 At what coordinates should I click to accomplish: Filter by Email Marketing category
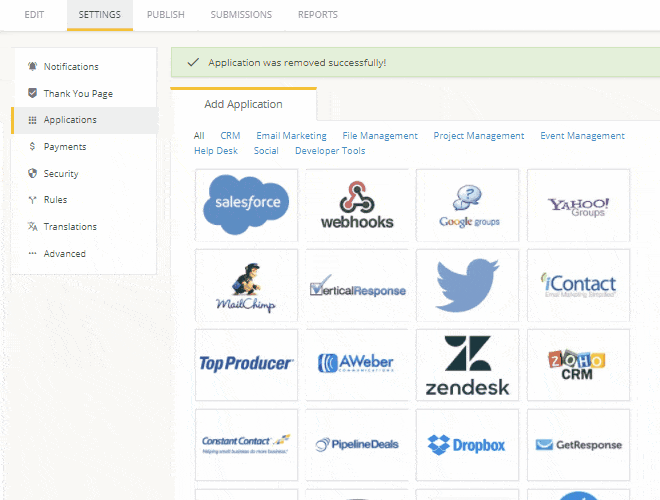(291, 136)
